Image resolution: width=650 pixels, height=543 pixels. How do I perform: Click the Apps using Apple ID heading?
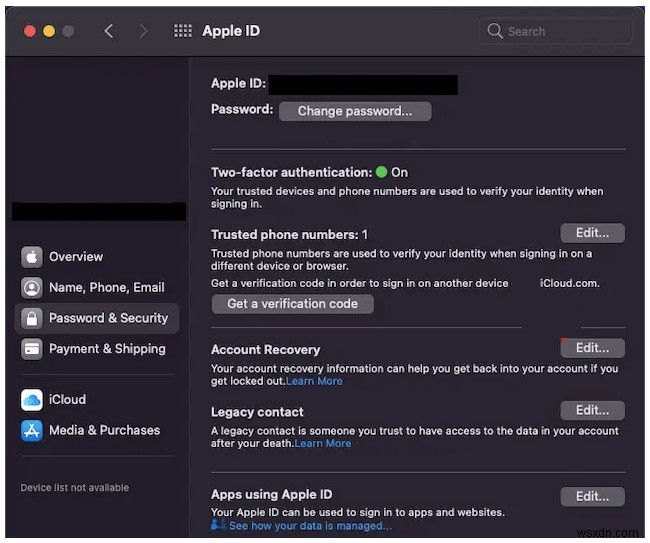click(x=272, y=495)
